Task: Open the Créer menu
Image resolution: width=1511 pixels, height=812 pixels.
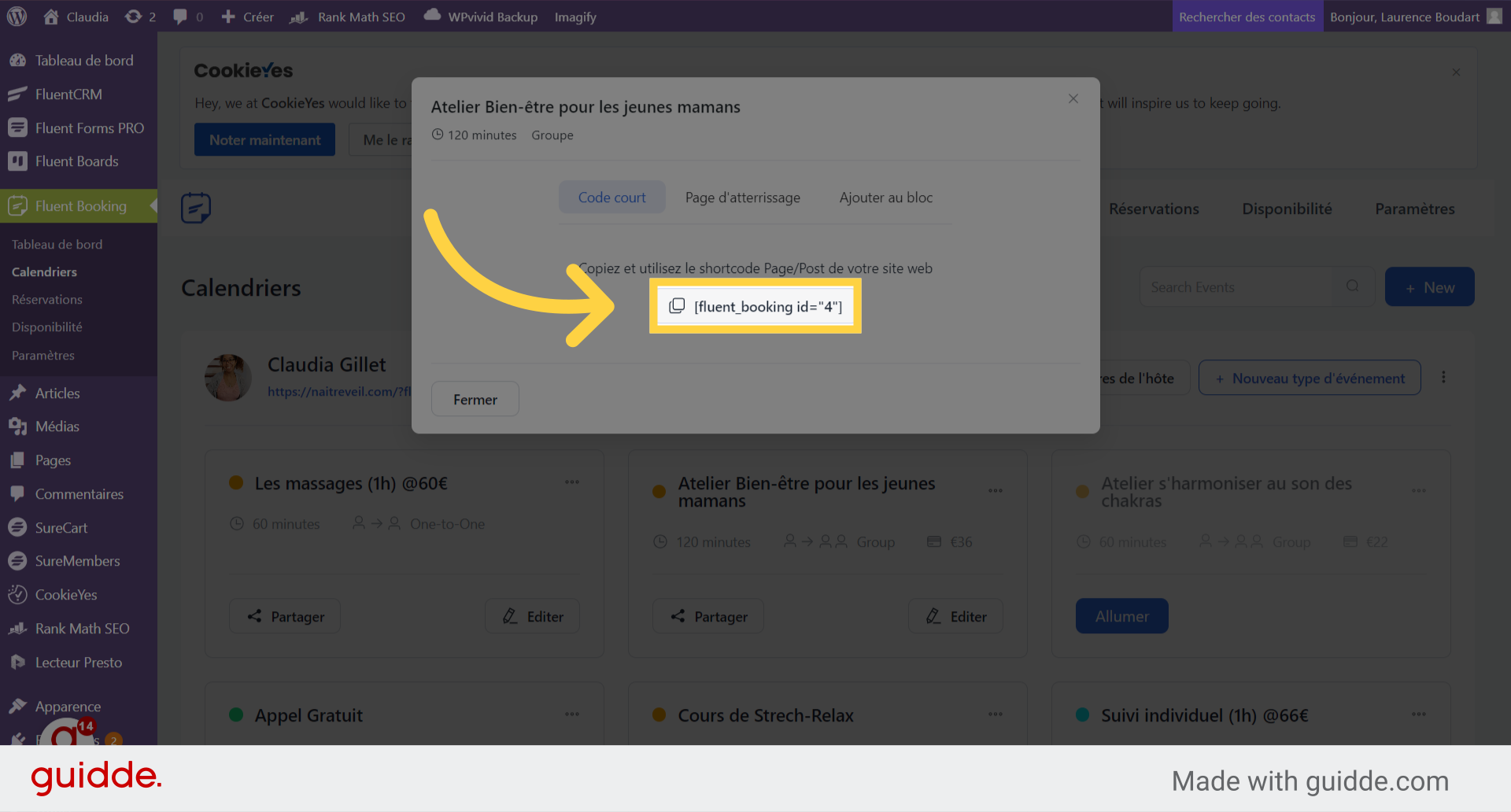Action: click(247, 17)
